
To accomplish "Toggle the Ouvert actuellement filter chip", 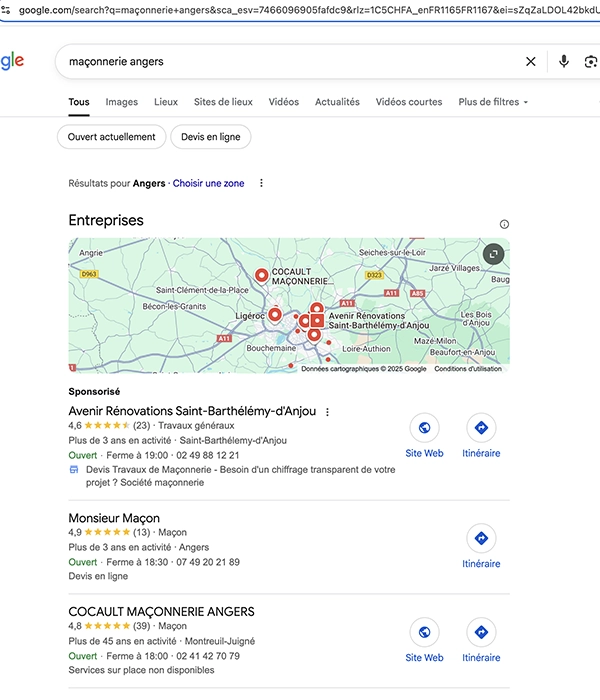I will click(112, 137).
